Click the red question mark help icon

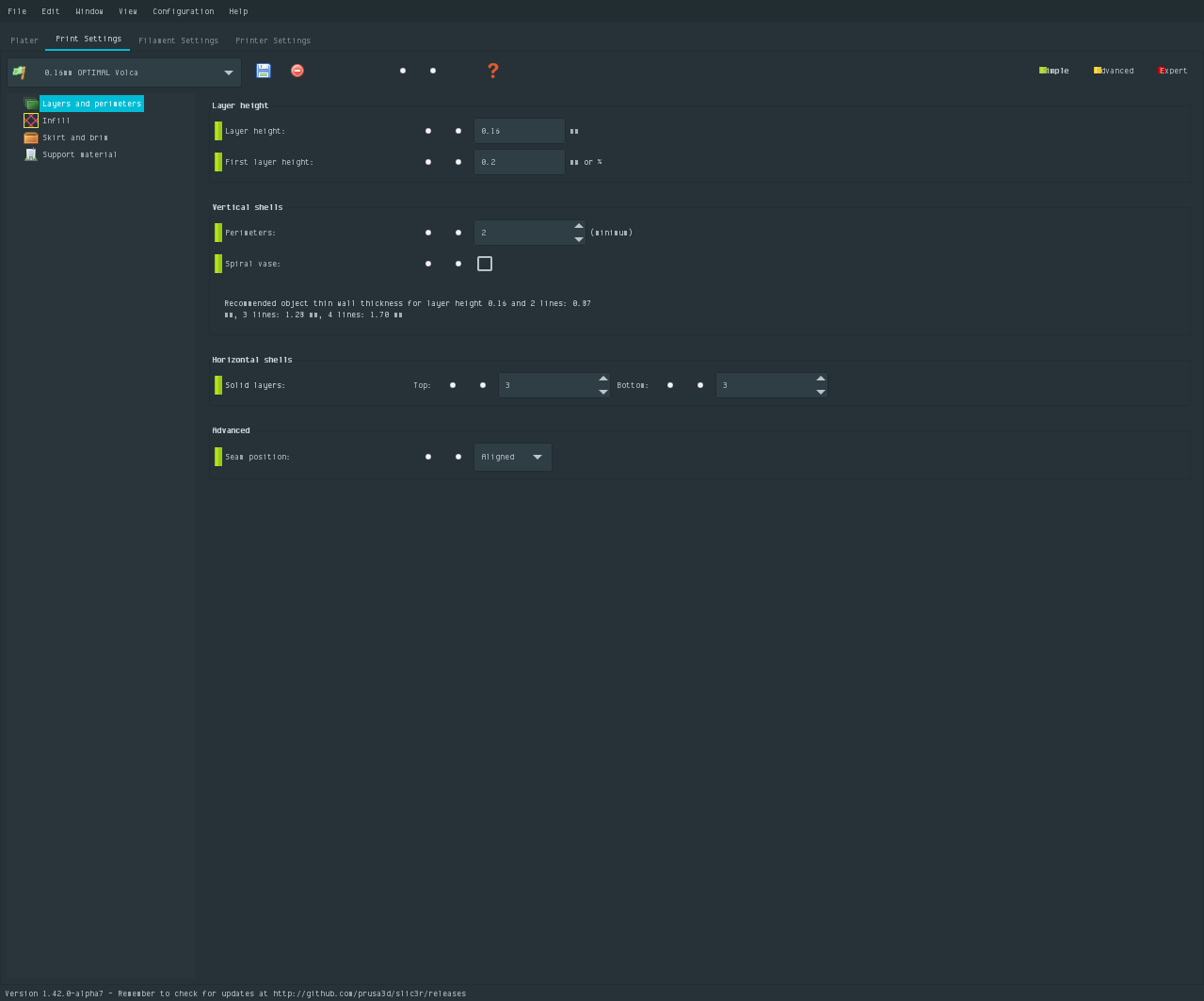tap(493, 71)
